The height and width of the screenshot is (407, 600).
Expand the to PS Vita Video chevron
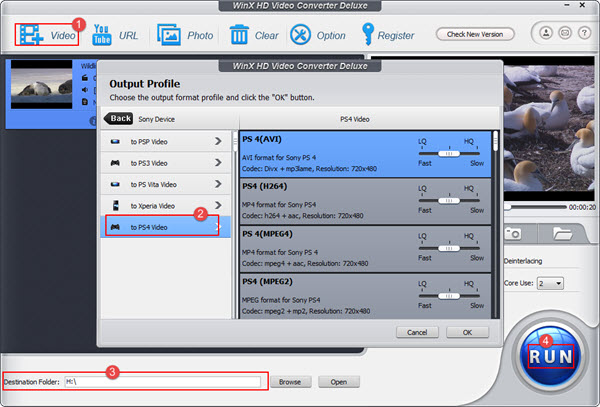pyautogui.click(x=218, y=184)
